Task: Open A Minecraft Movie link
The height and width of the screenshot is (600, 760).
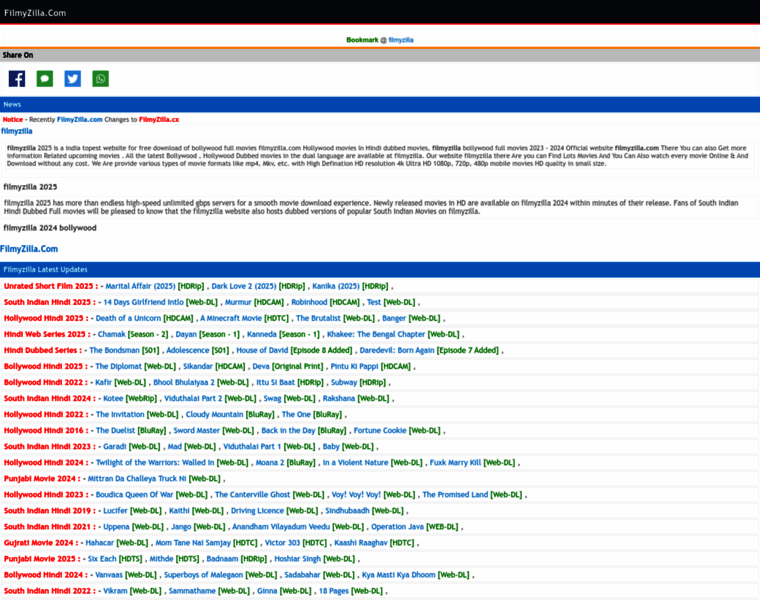Action: click(x=232, y=318)
